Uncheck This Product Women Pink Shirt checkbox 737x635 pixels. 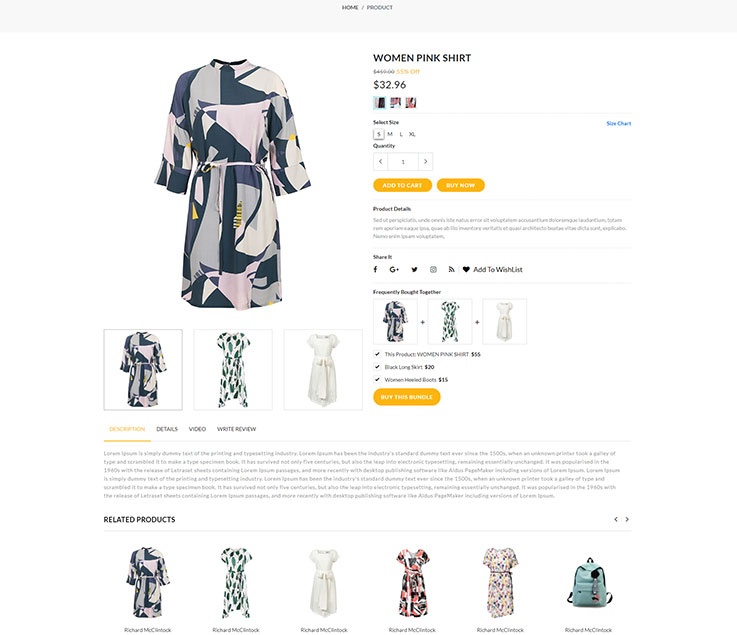click(x=377, y=354)
